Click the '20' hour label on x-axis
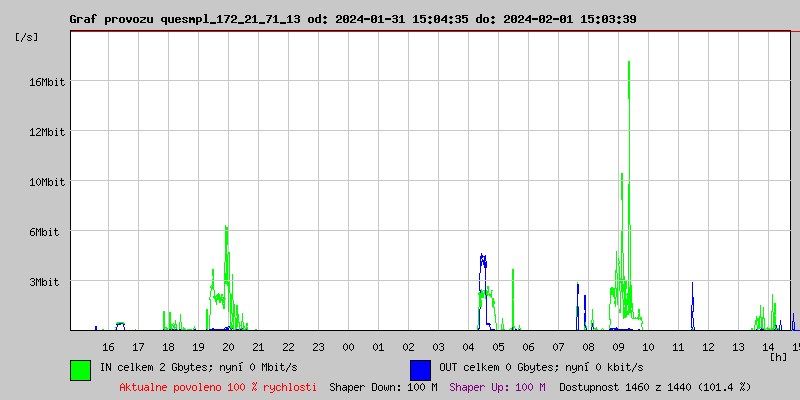The image size is (800, 400). pyautogui.click(x=228, y=347)
